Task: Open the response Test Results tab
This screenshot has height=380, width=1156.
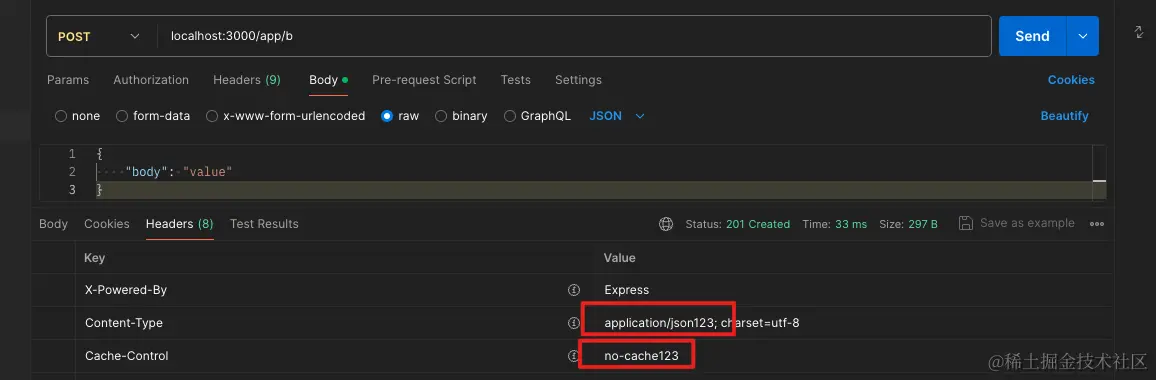Action: click(264, 224)
